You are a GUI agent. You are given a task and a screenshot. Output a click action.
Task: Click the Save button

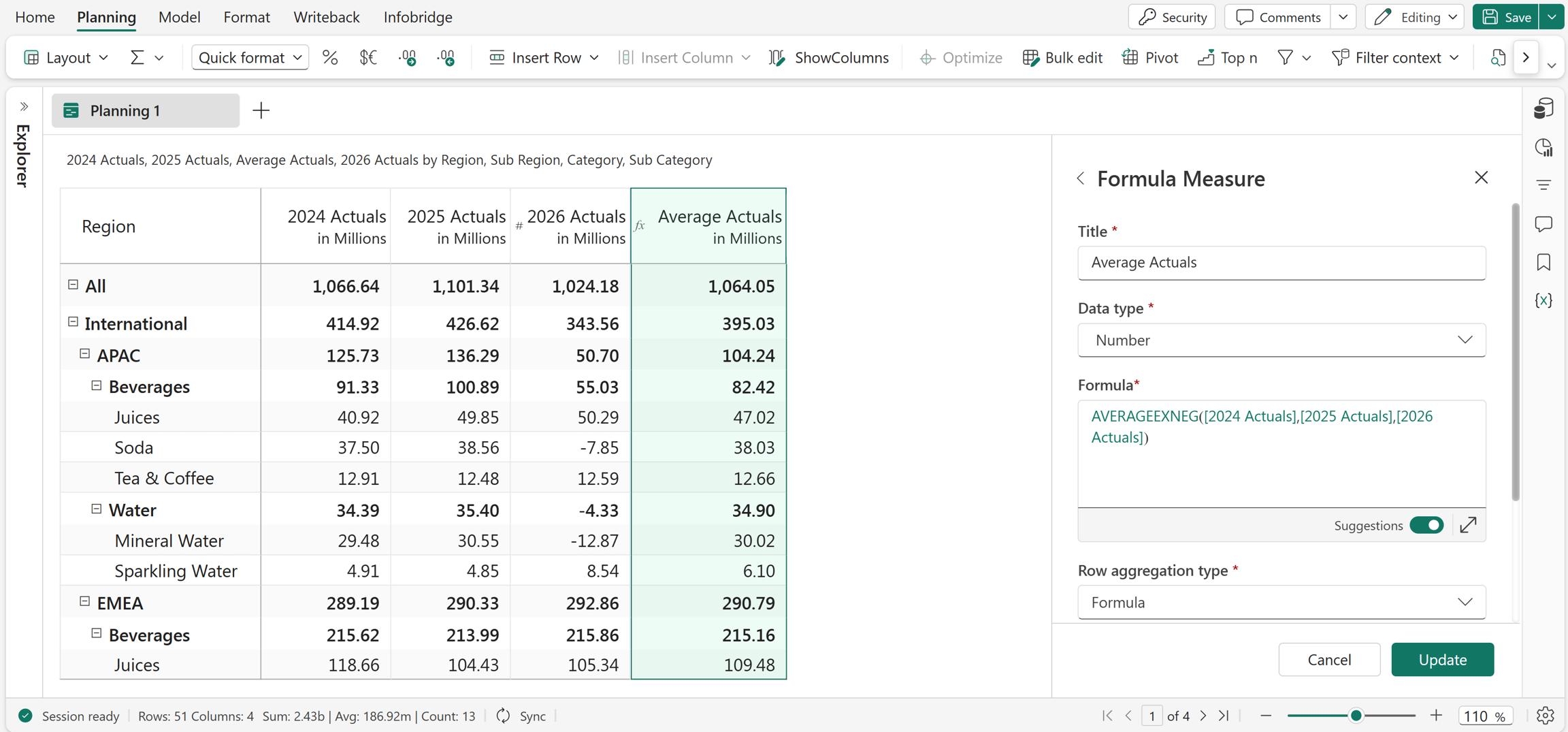click(1506, 17)
